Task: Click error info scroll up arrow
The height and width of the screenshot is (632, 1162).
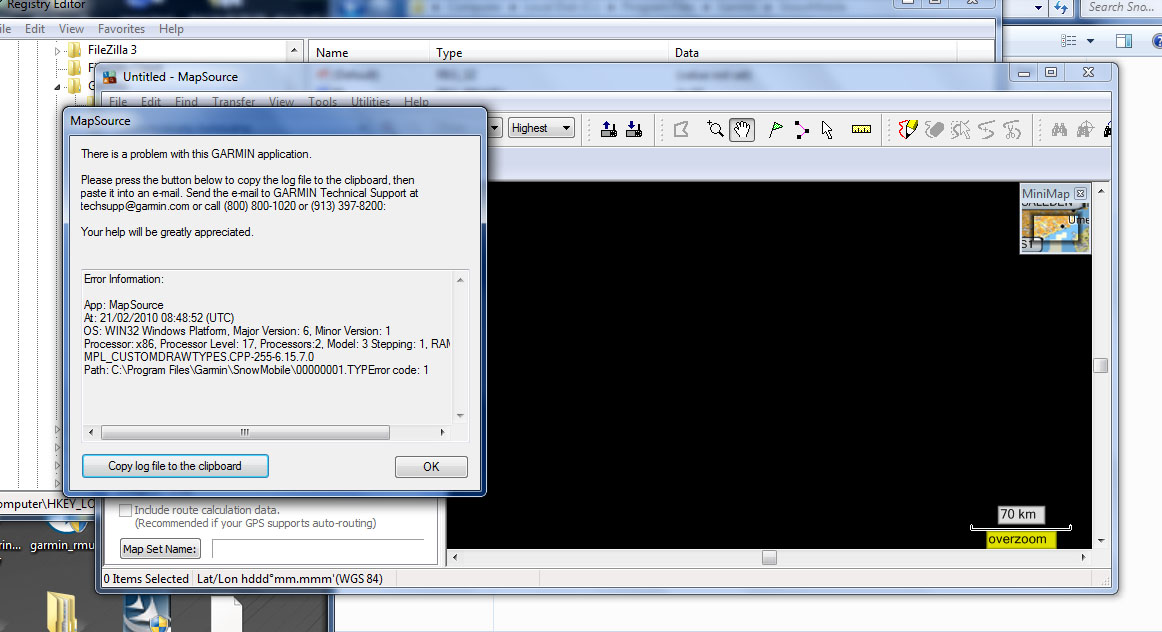Action: coord(460,280)
